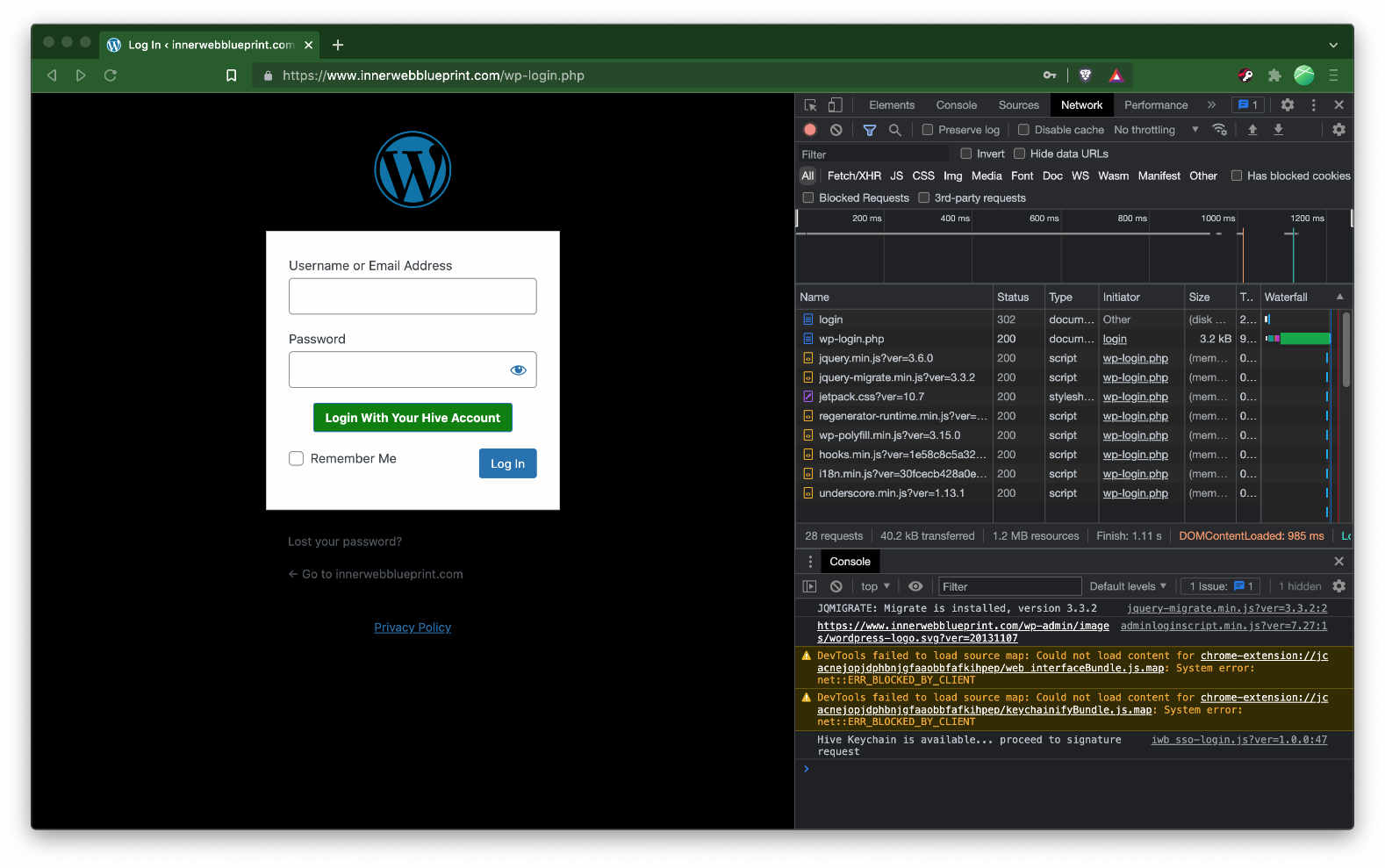Click the console Filter input
This screenshot has width=1385, height=868.
[x=1009, y=586]
